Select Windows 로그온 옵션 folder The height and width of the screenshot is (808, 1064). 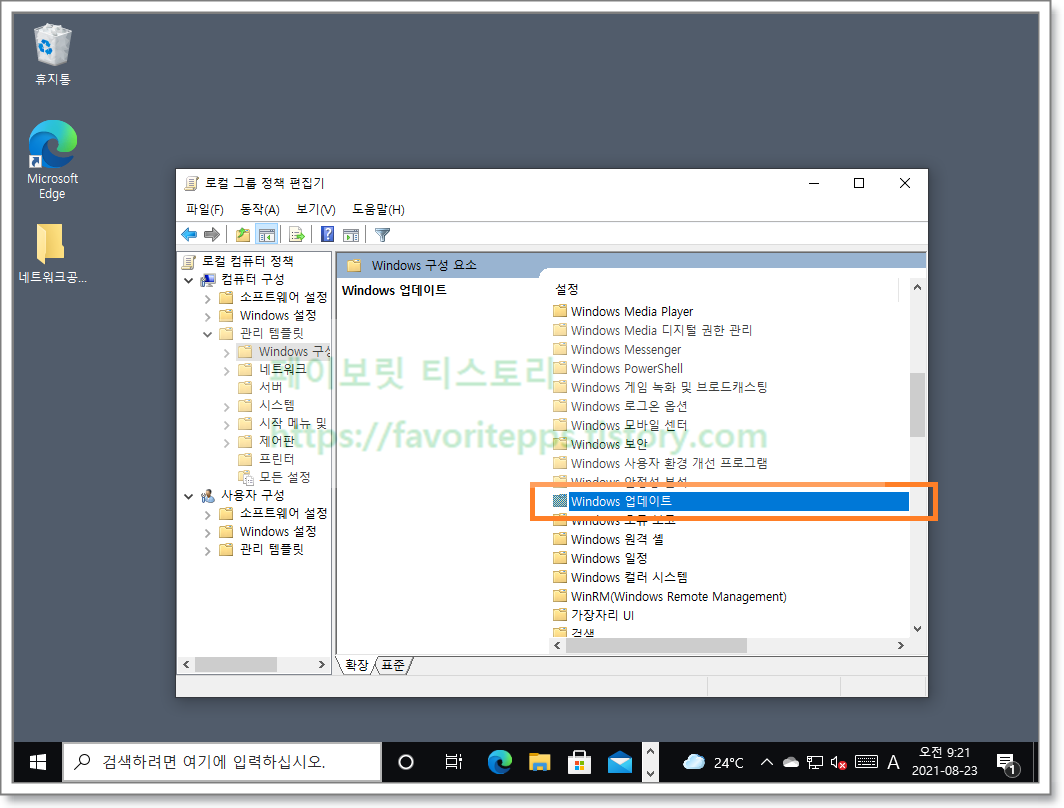pos(620,406)
